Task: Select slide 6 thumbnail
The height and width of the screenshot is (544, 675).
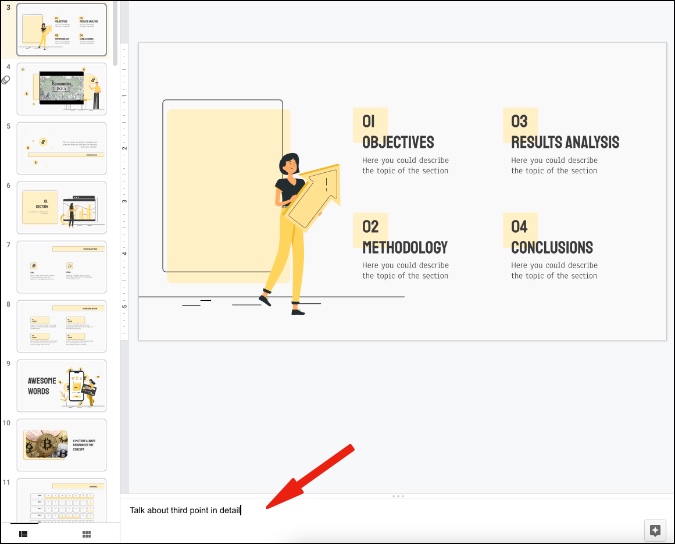Action: 62,208
